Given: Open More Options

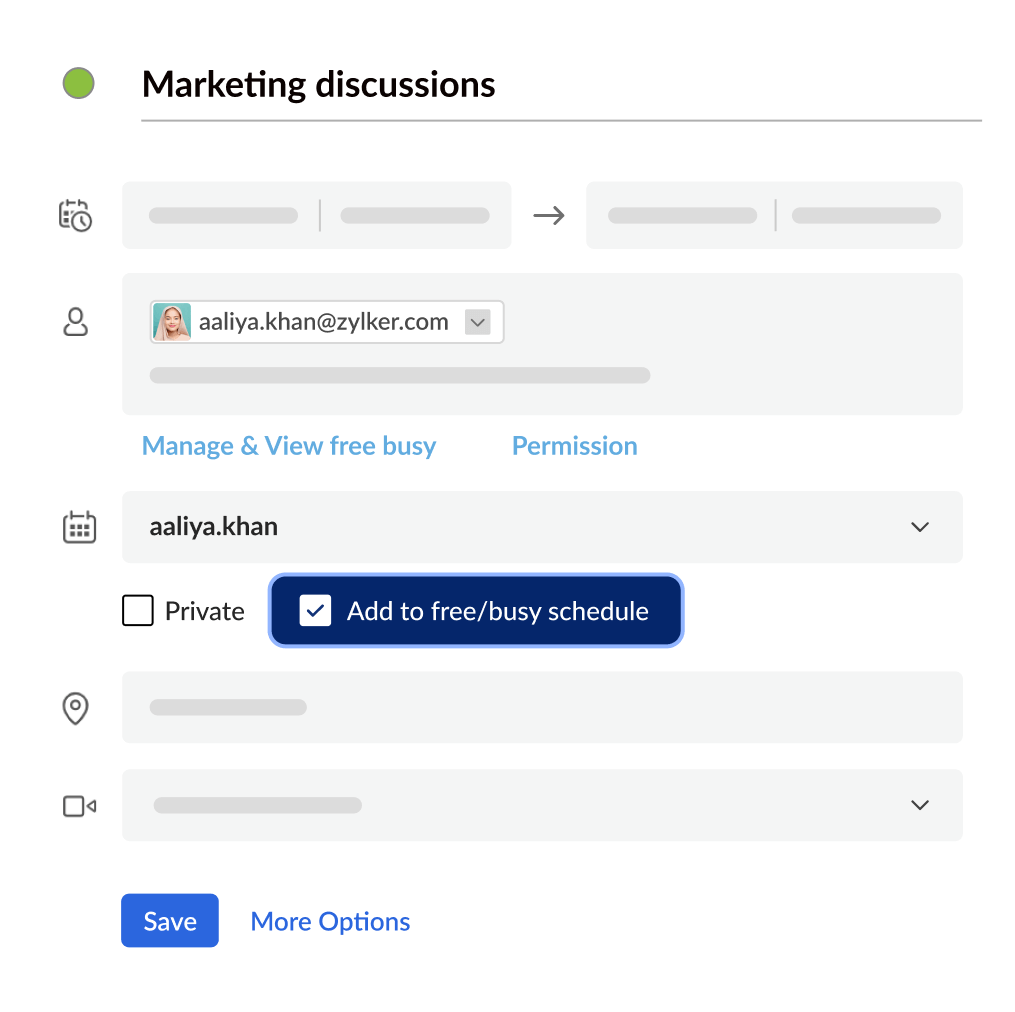Looking at the screenshot, I should [x=330, y=920].
